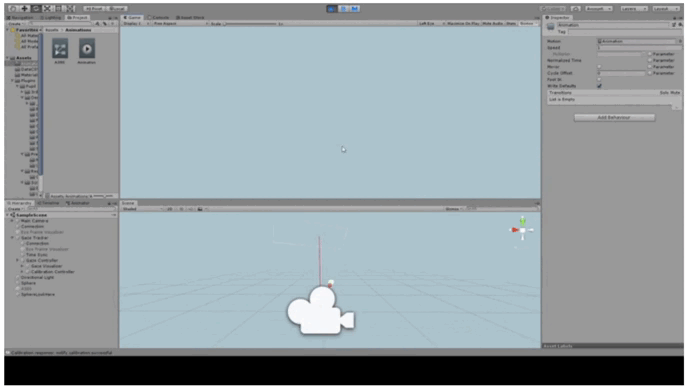Enable the Mirror checkbox

pos(599,67)
